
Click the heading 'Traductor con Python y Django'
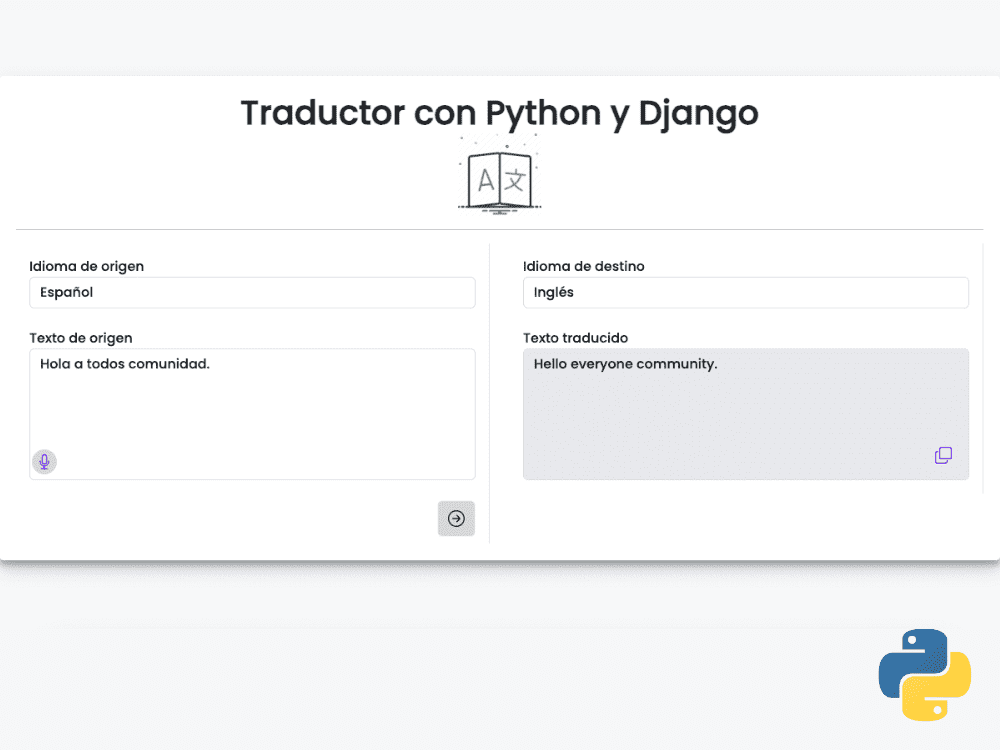499,112
